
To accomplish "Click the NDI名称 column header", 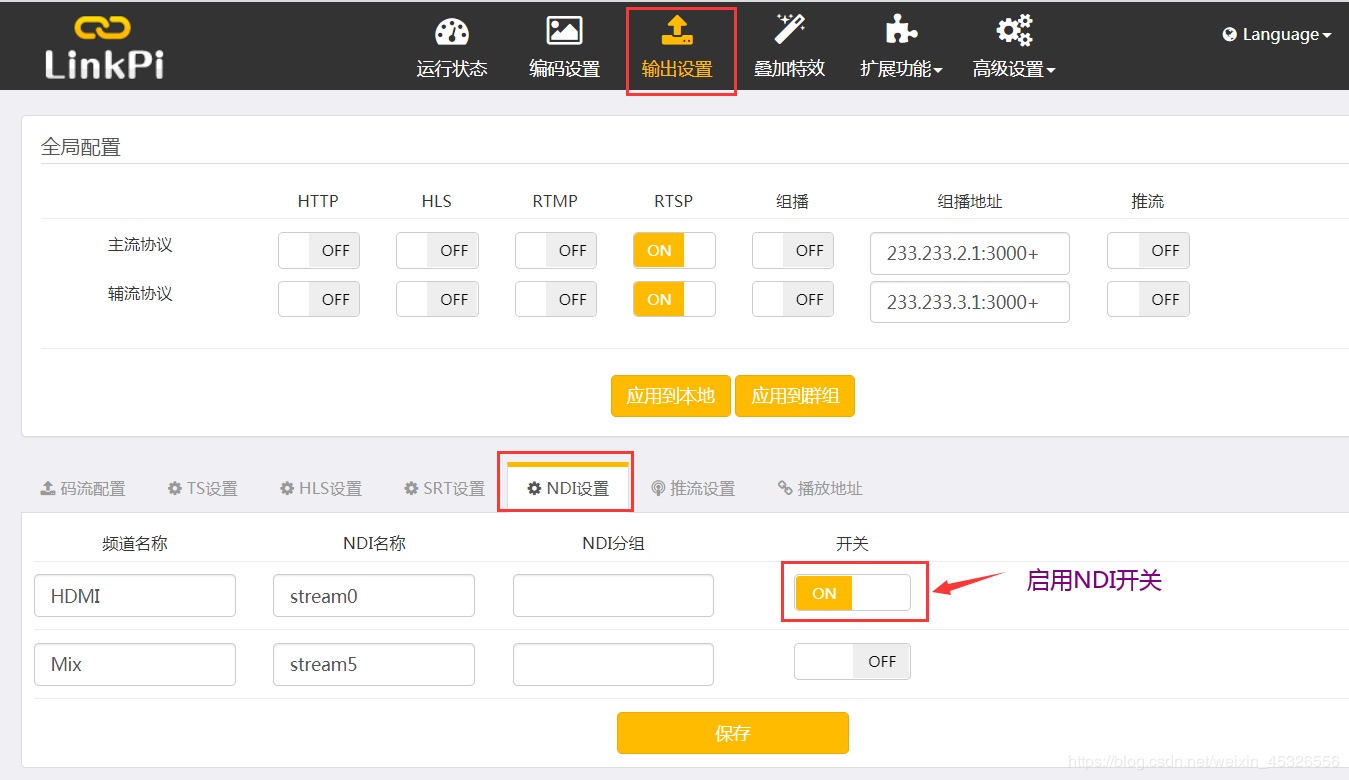I will (x=374, y=544).
